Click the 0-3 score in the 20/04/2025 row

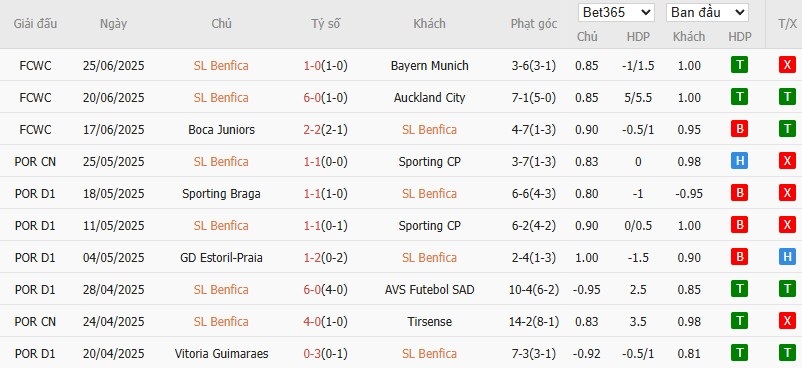(312, 354)
